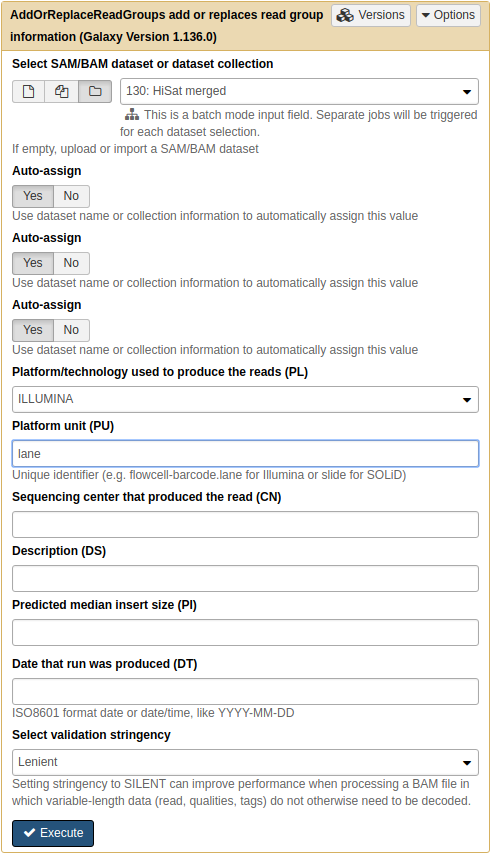Set second Auto-assign toggle to Yes
This screenshot has width=492, height=855.
[x=33, y=263]
